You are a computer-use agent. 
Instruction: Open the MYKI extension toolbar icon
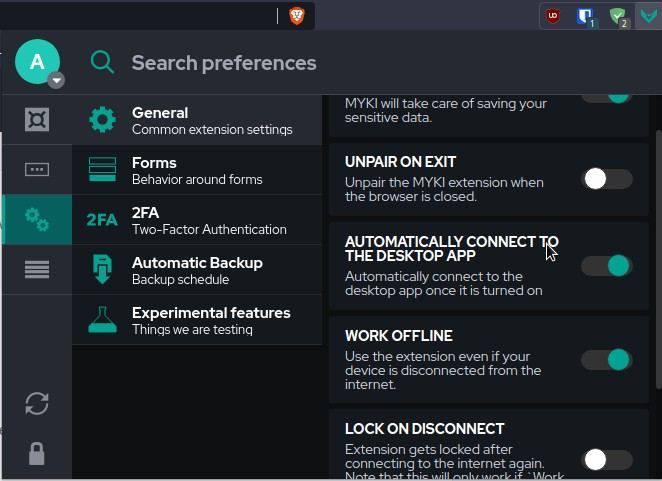[649, 16]
